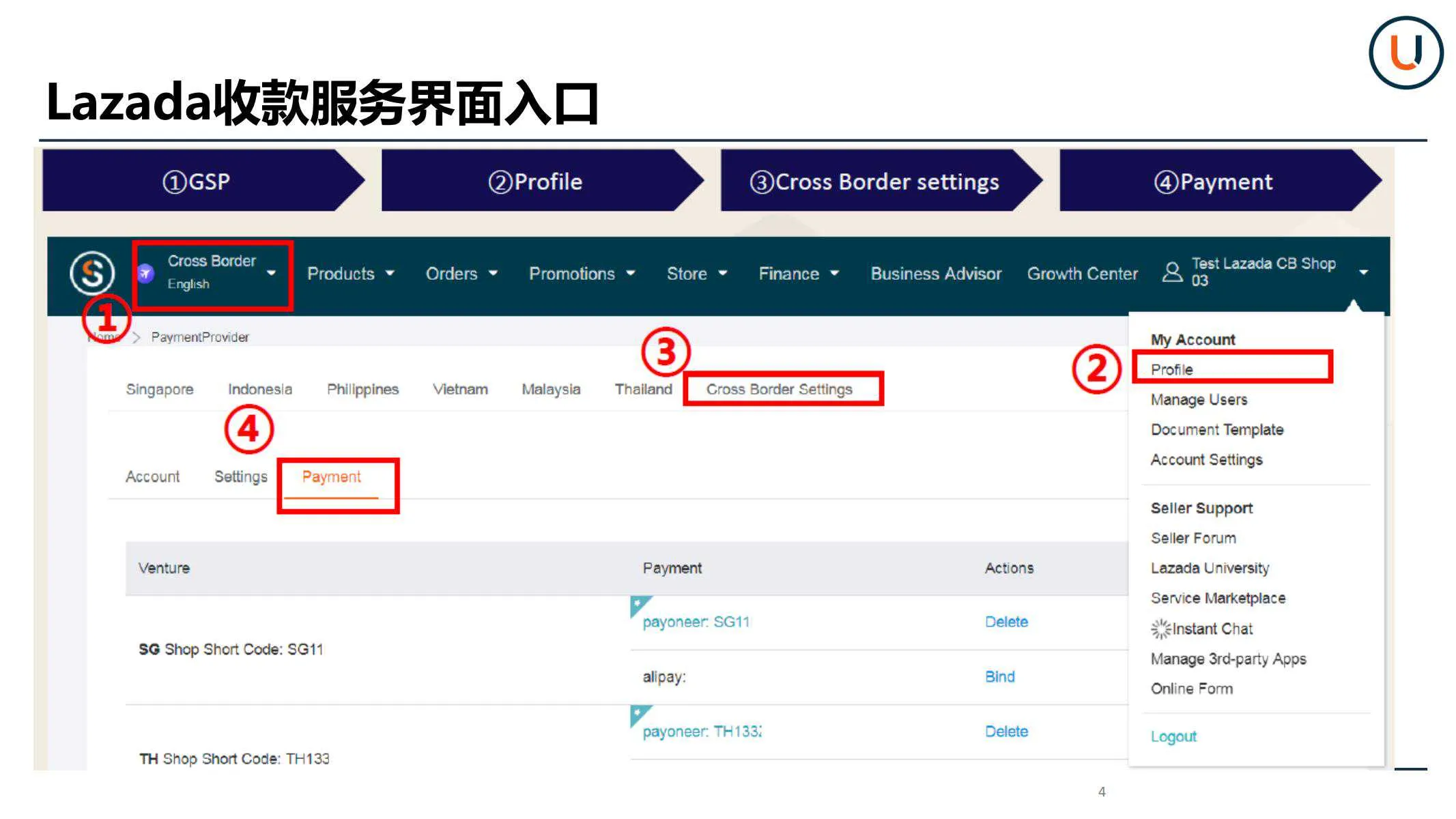Delete the payoneer SG11 payment method
This screenshot has height=819, width=1456.
[1006, 621]
